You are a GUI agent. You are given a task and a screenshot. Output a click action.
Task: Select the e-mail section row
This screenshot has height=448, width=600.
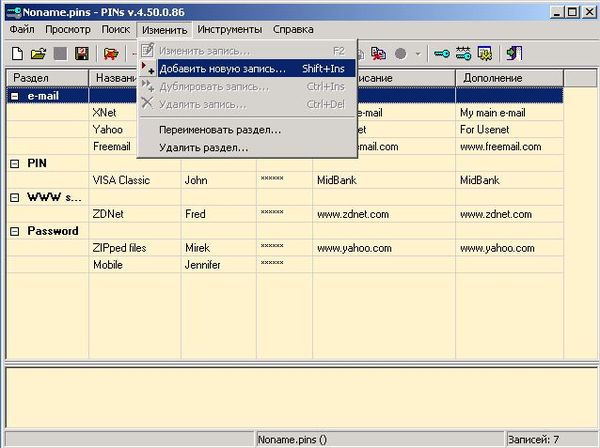coord(285,96)
